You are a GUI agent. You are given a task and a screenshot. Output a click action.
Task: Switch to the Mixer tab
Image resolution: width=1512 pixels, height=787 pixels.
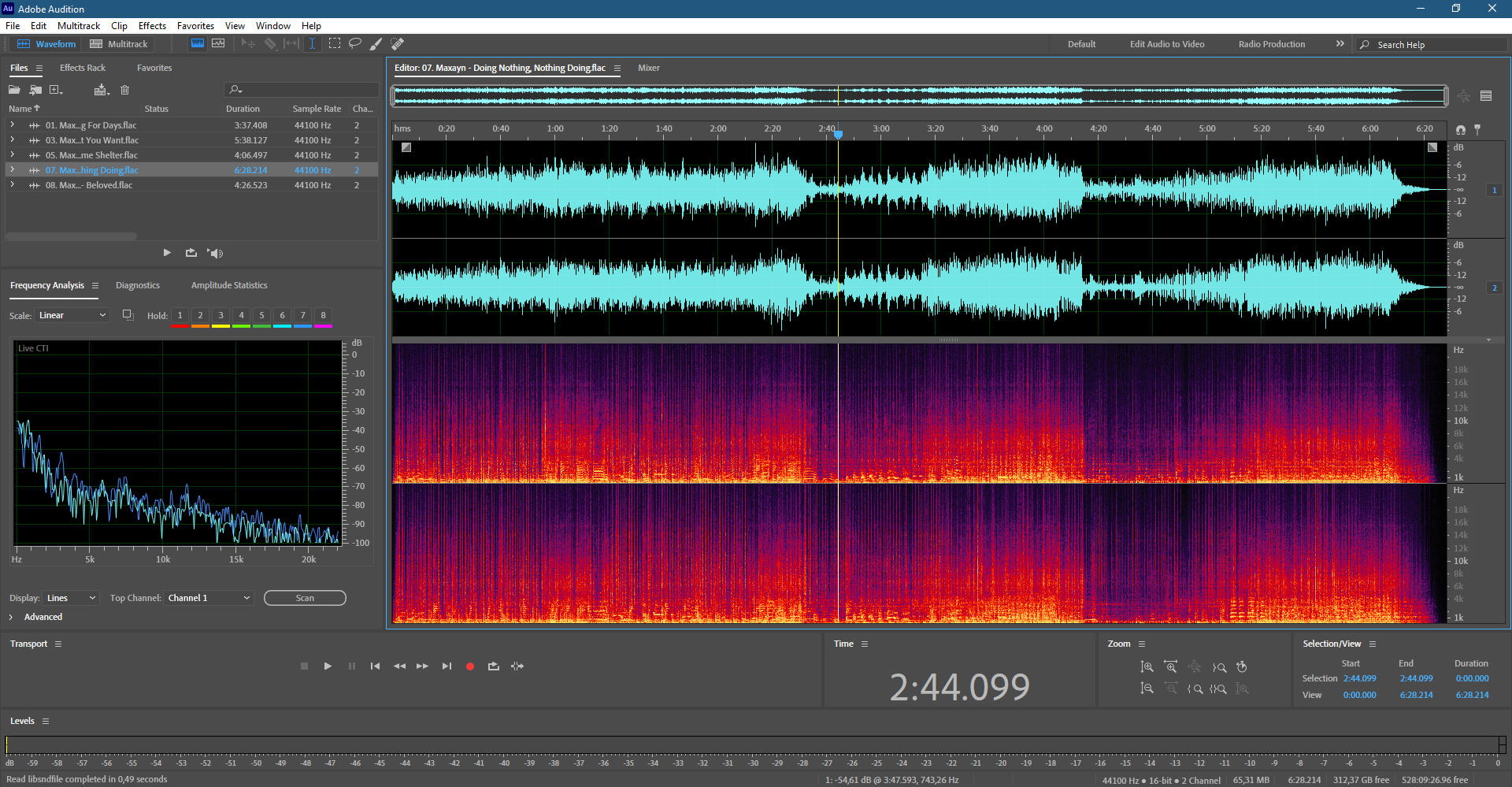point(649,68)
